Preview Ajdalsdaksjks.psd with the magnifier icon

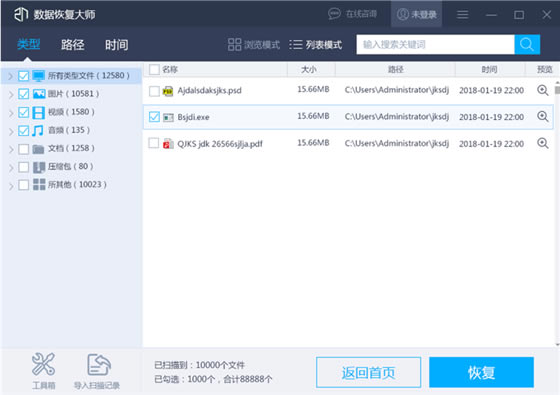coord(542,90)
